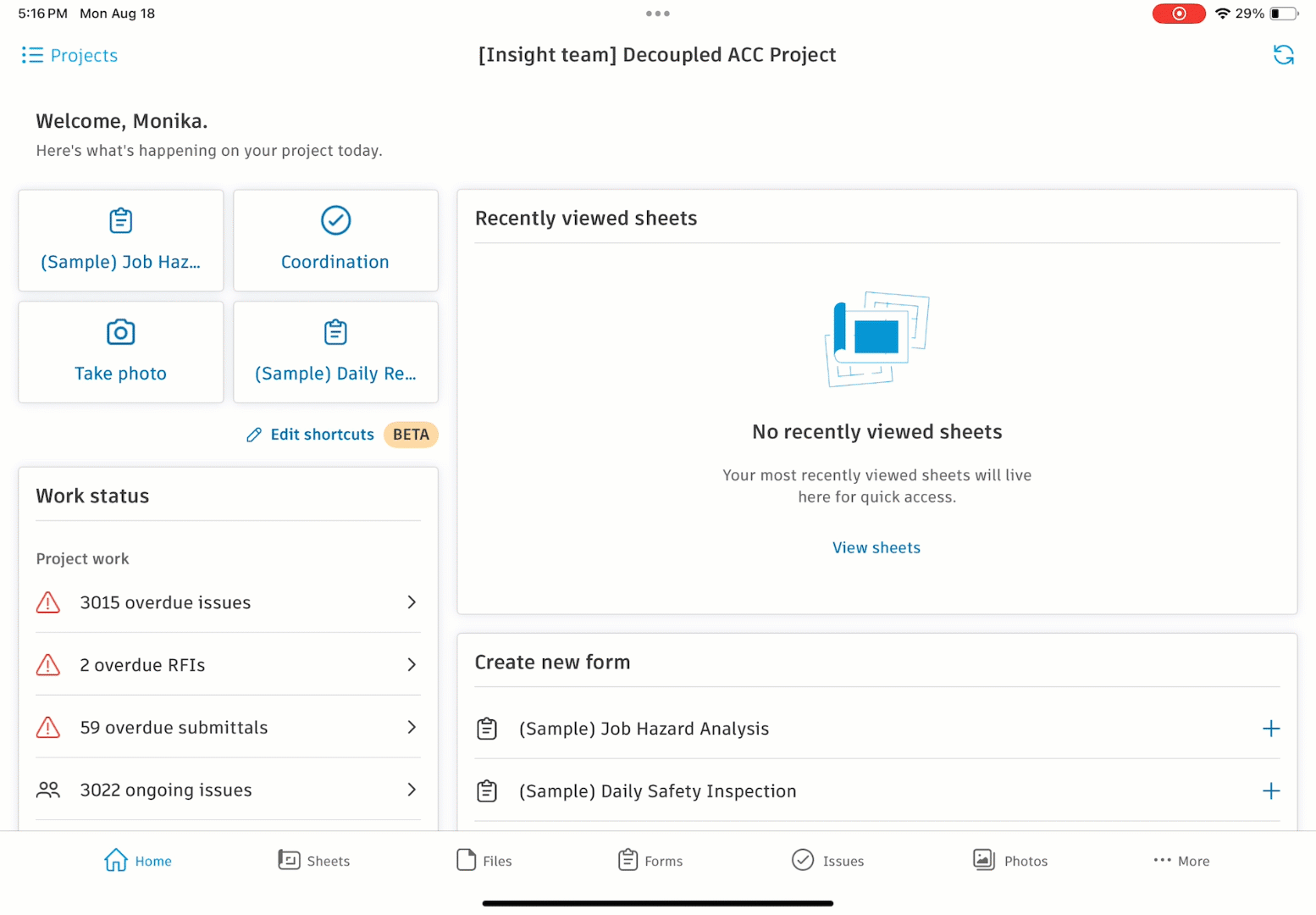The image size is (1316, 915).
Task: Expand the 3015 overdue issues row
Action: 228,602
